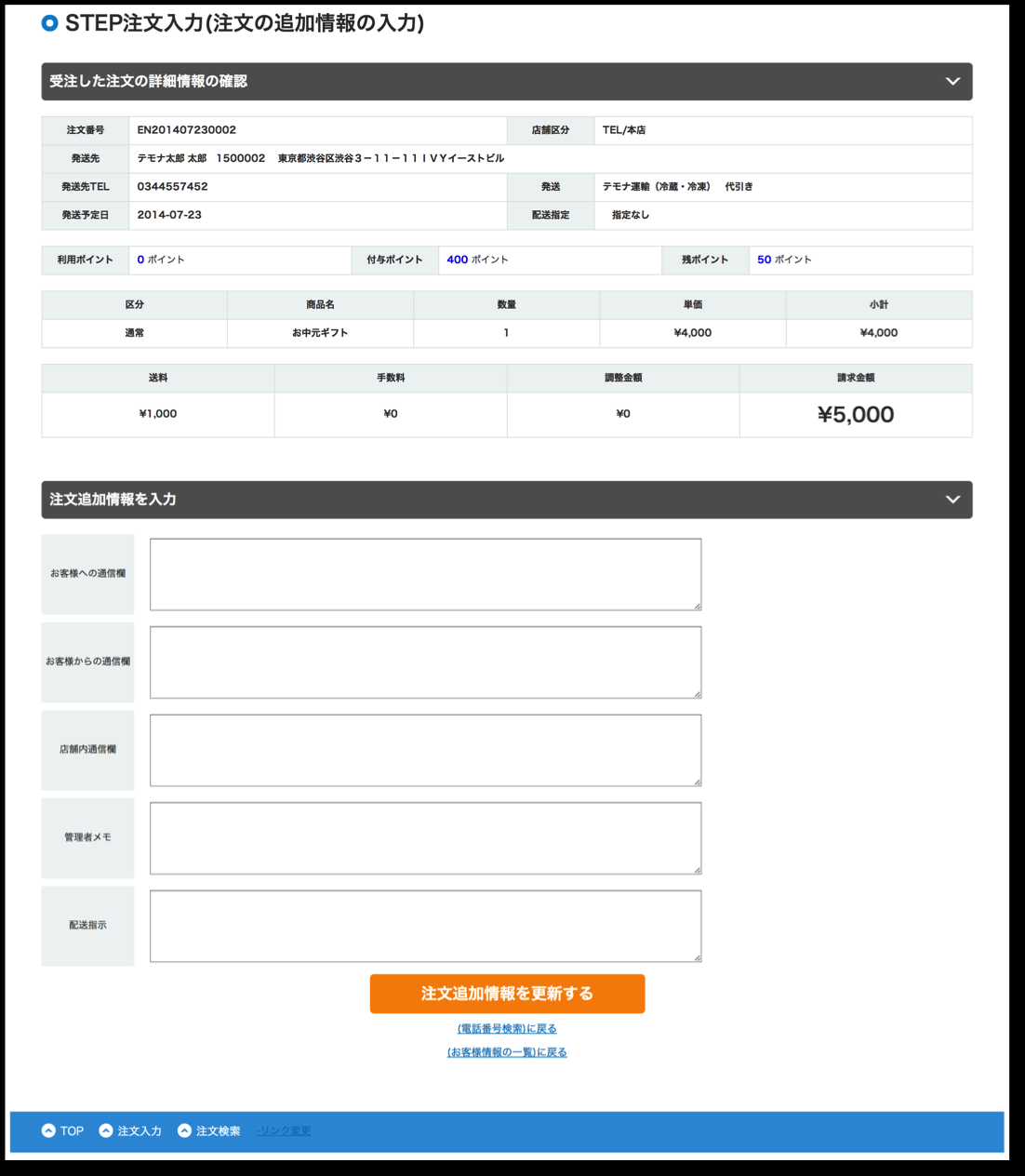Click the 管理者メモ text area

tap(425, 837)
